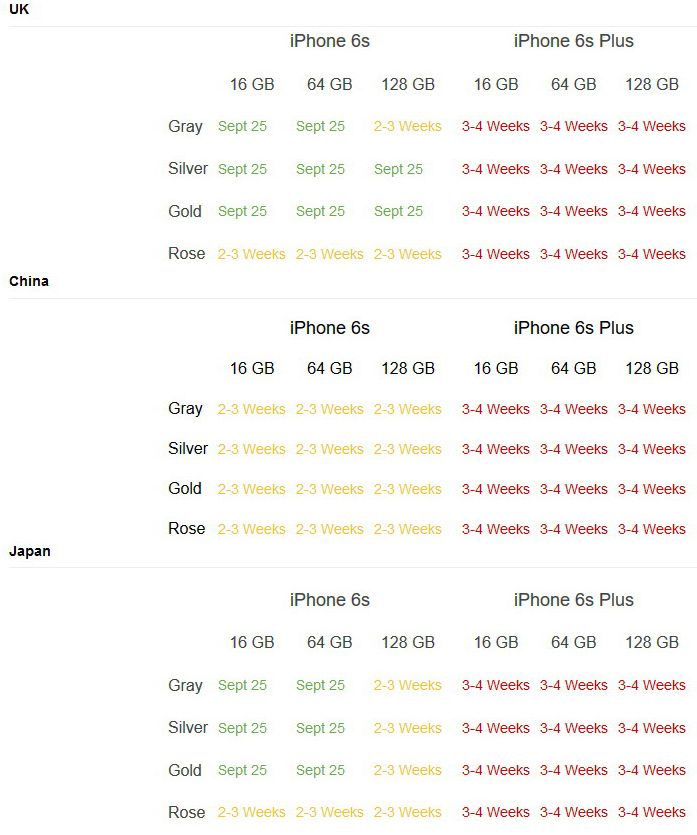Screen dimensions: 697x835
Task: Select China Rose iPhone 6s 64 GB availability
Action: coord(329,530)
